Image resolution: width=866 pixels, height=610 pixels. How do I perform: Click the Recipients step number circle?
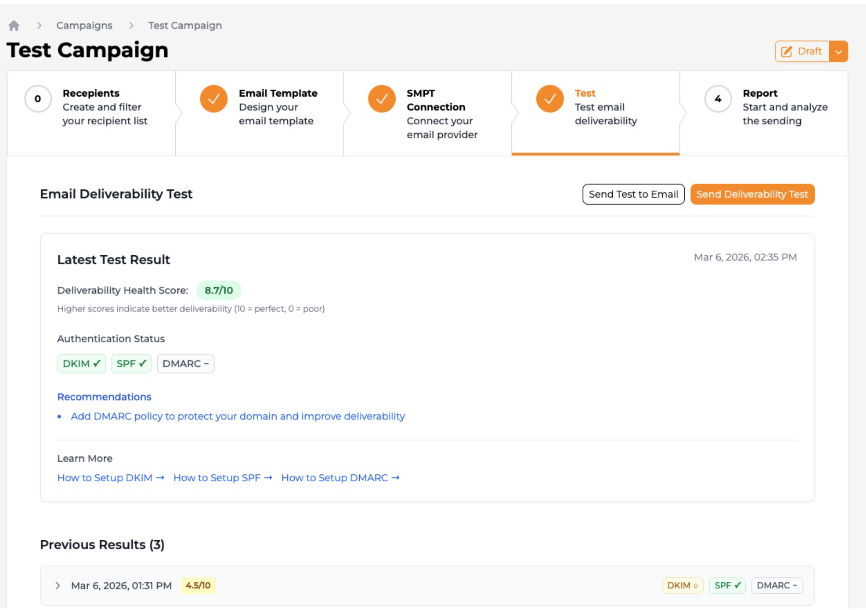37,99
